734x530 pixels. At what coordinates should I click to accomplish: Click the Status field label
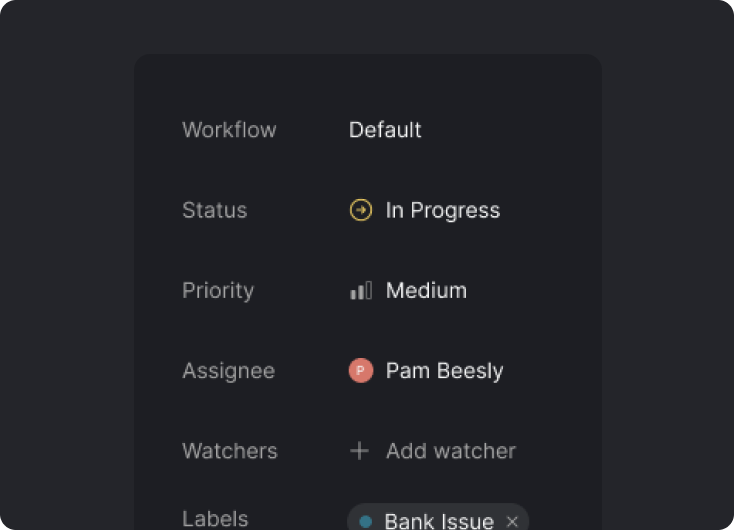click(x=214, y=210)
